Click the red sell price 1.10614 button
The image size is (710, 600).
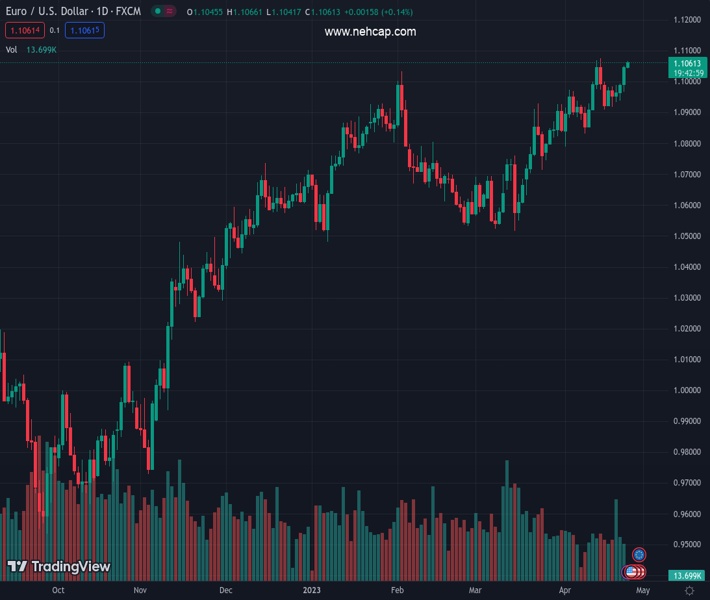tap(24, 30)
